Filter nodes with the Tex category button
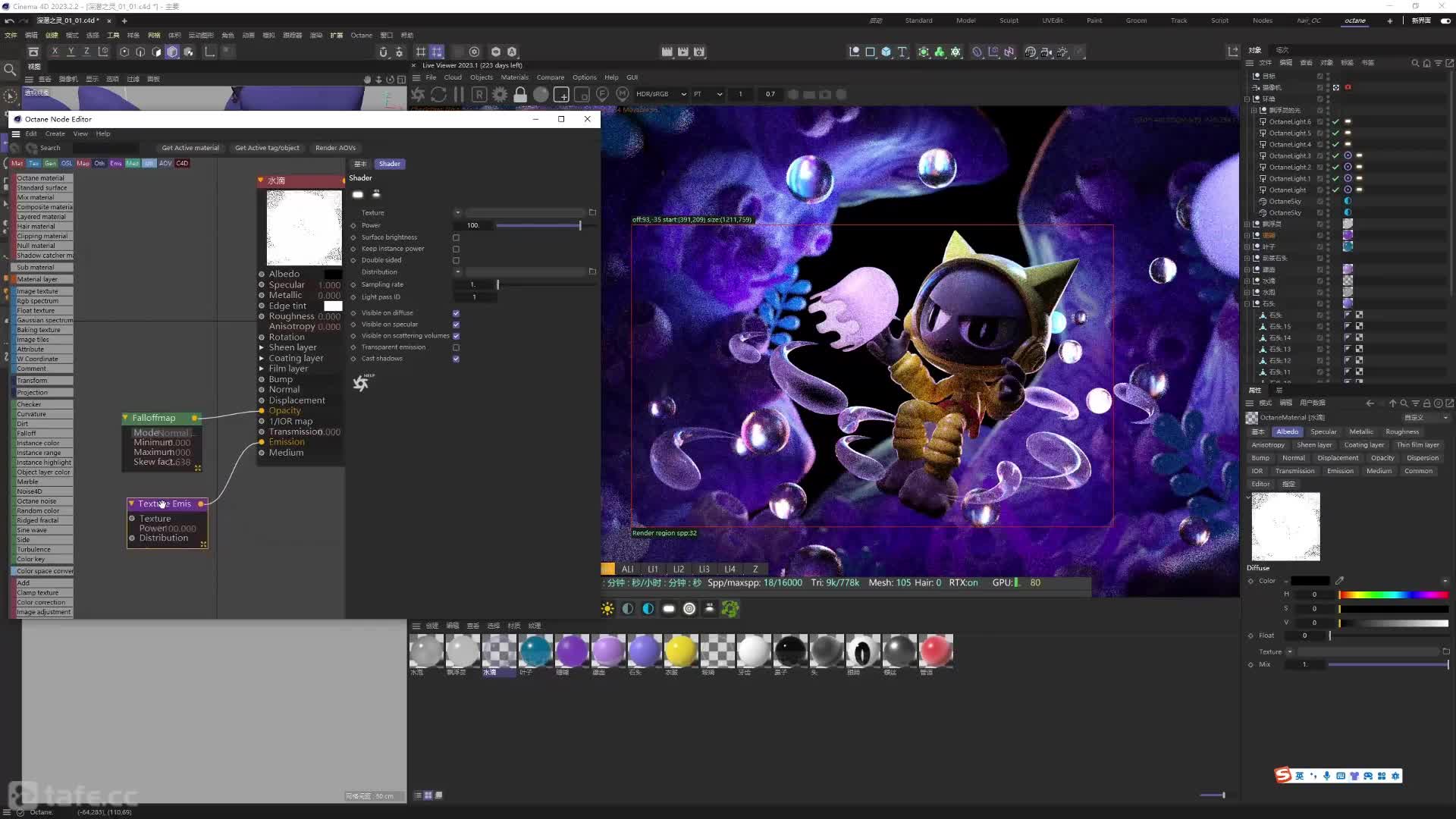The image size is (1456, 819). pyautogui.click(x=33, y=163)
